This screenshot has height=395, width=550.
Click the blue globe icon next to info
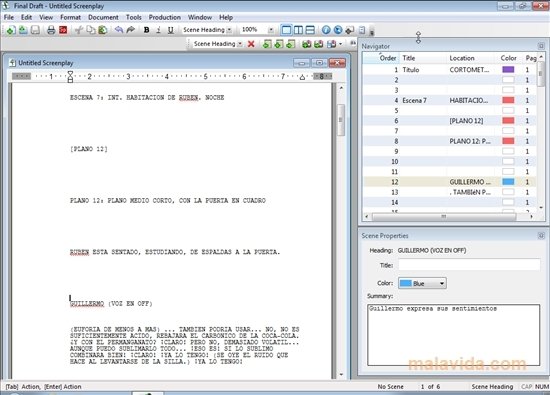[338, 30]
